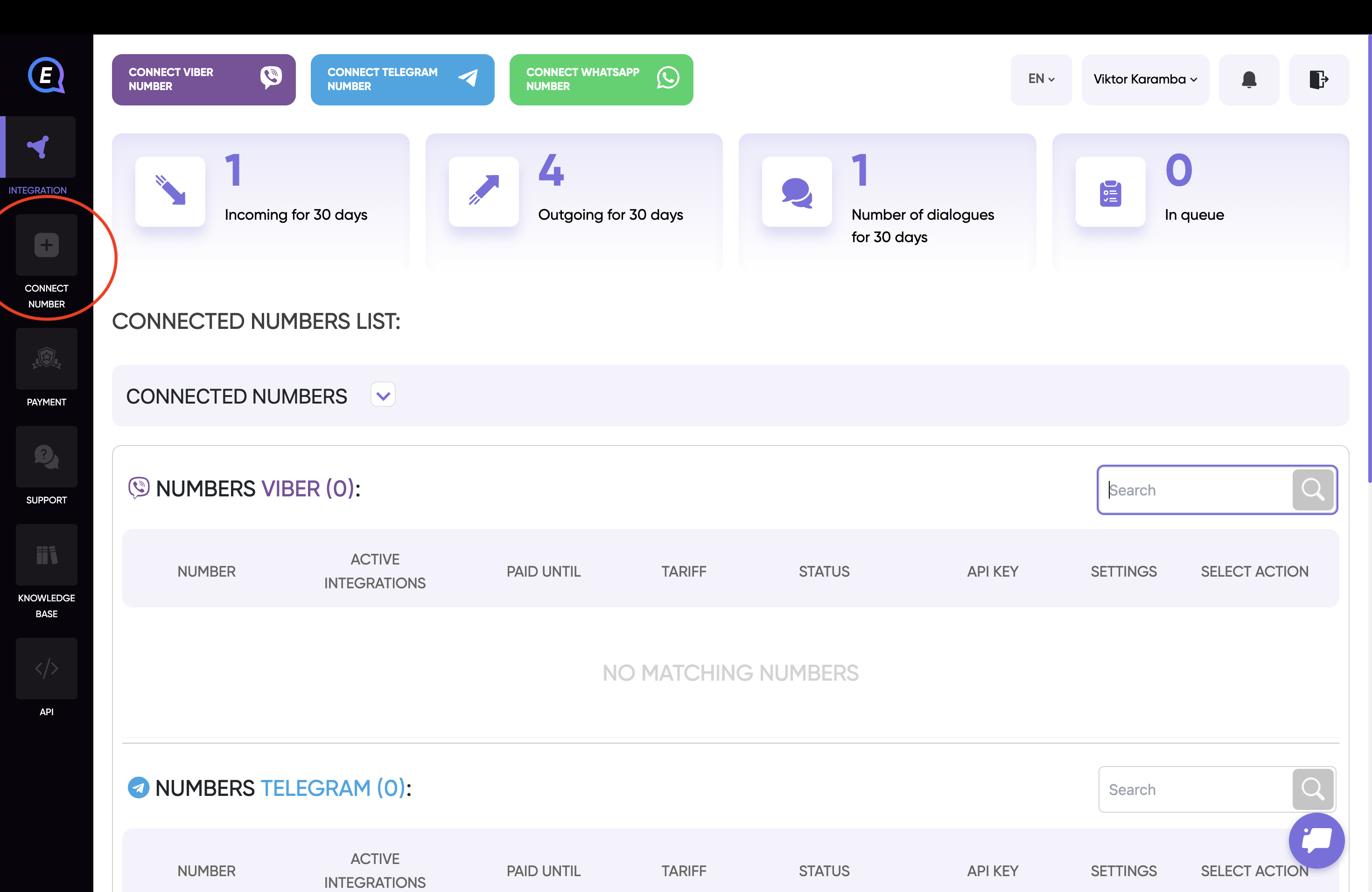Click Connect WhatsApp Number button

601,79
